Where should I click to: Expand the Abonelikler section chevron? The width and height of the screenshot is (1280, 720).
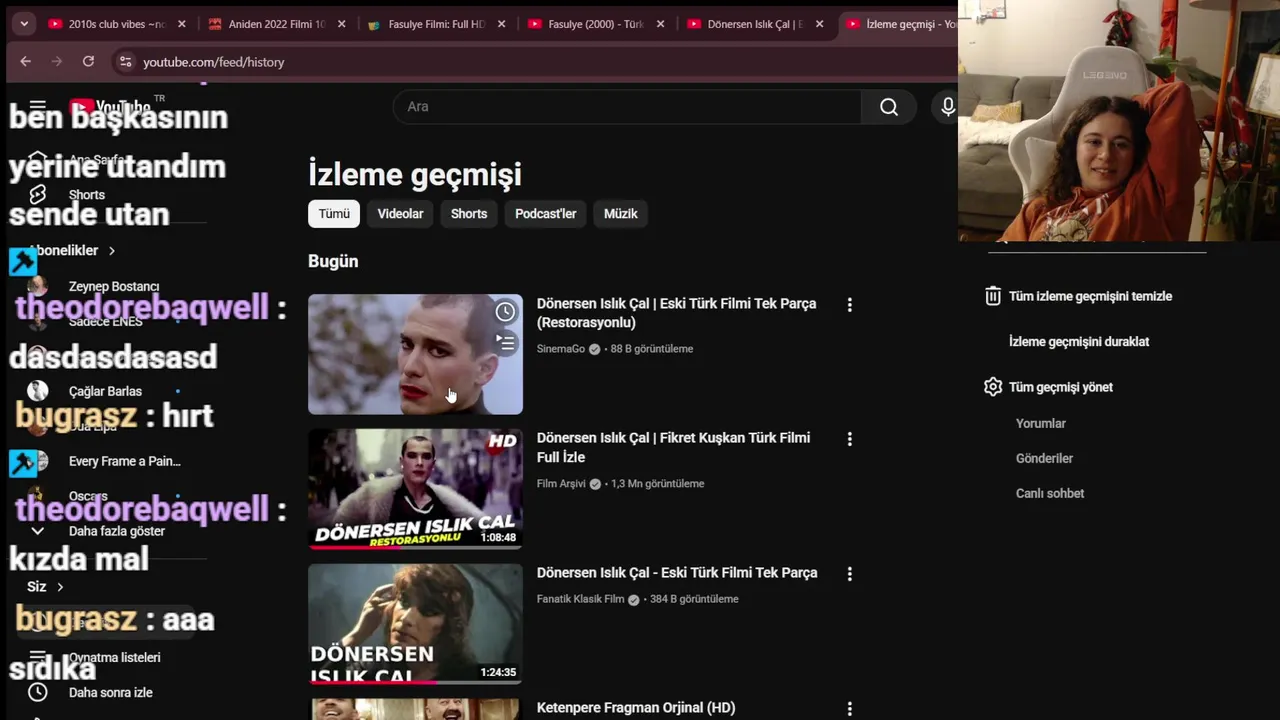[x=112, y=251]
